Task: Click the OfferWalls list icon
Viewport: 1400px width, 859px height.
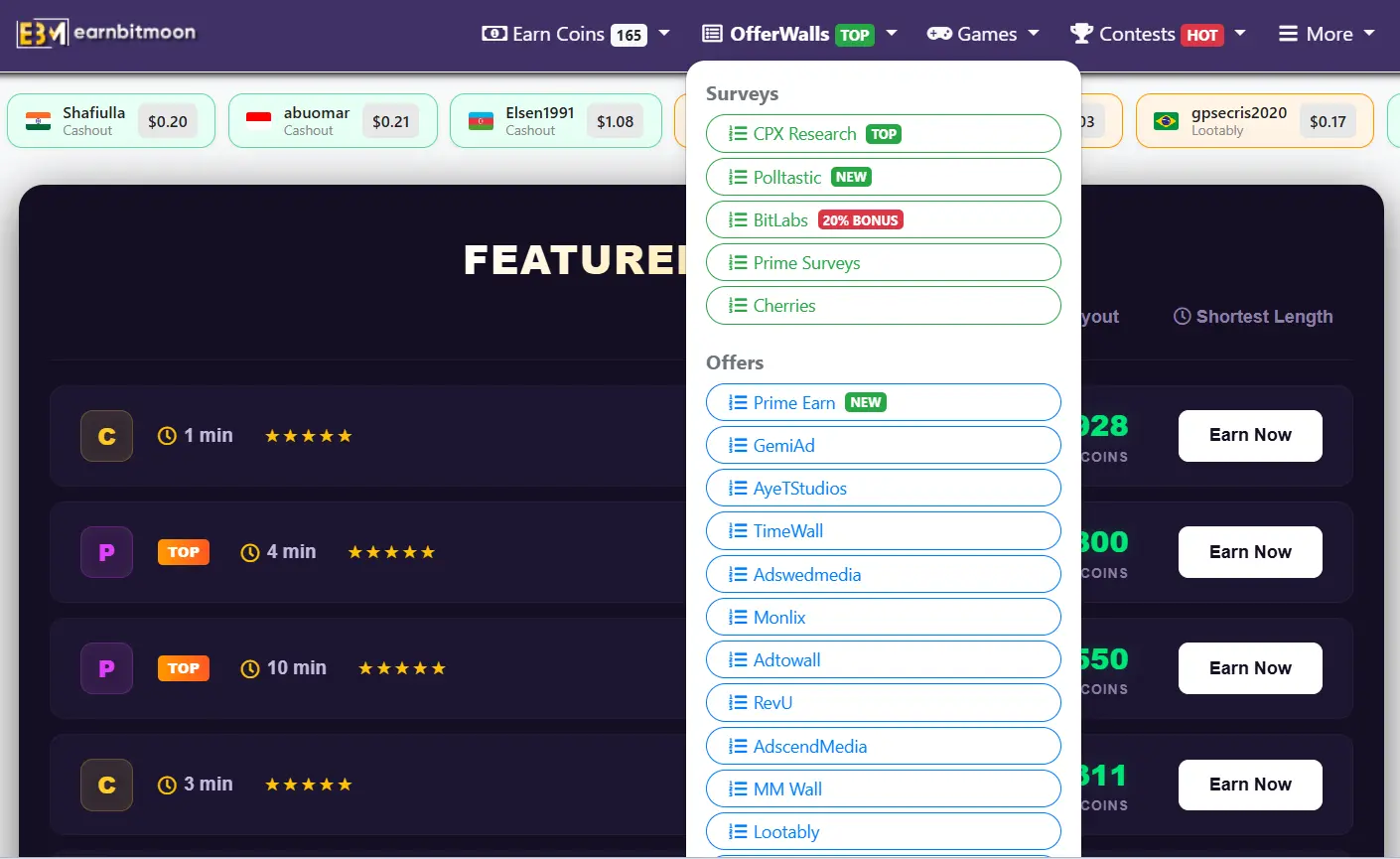Action: coord(712,34)
